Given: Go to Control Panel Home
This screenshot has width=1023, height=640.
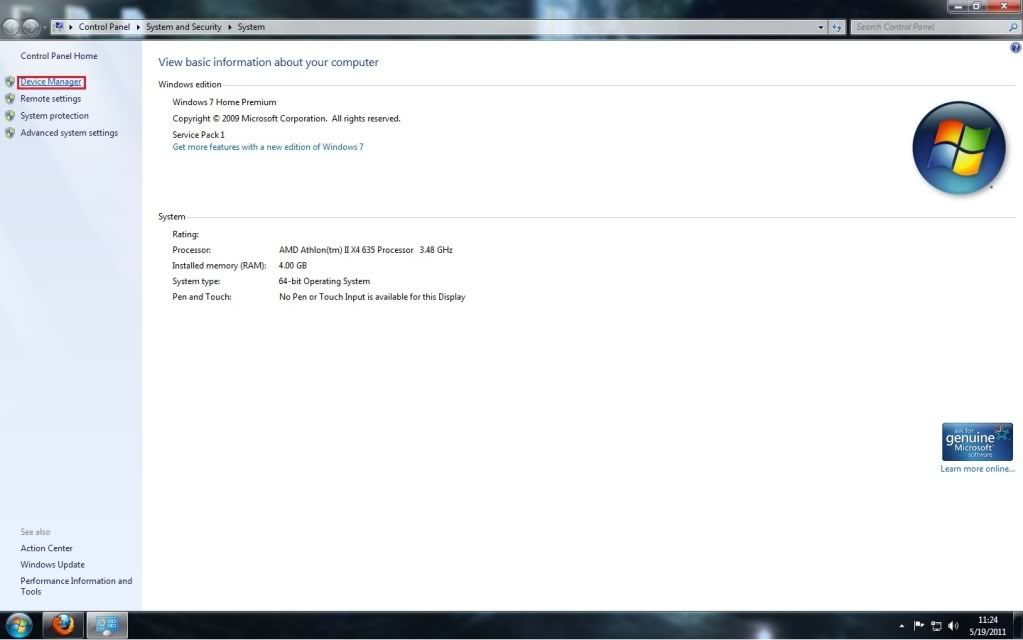Looking at the screenshot, I should [x=59, y=56].
